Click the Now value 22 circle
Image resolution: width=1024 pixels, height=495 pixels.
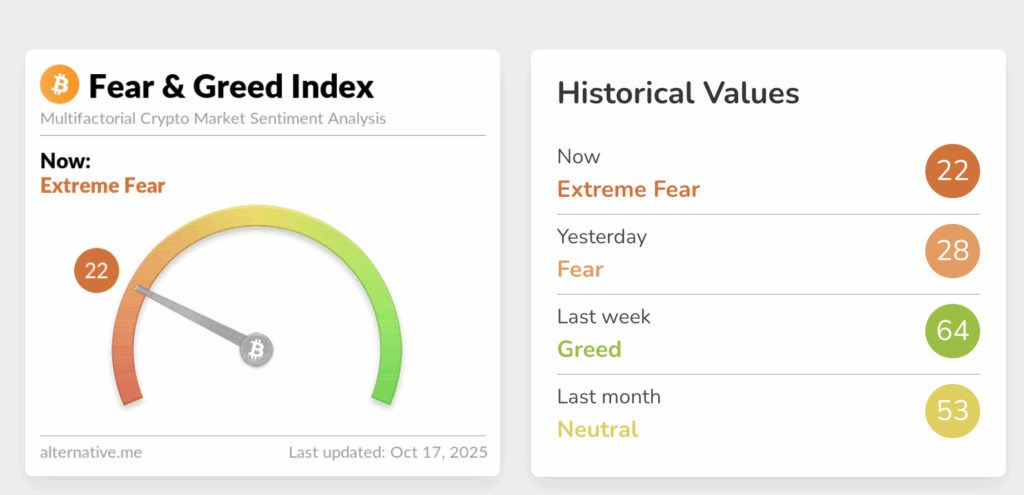953,171
